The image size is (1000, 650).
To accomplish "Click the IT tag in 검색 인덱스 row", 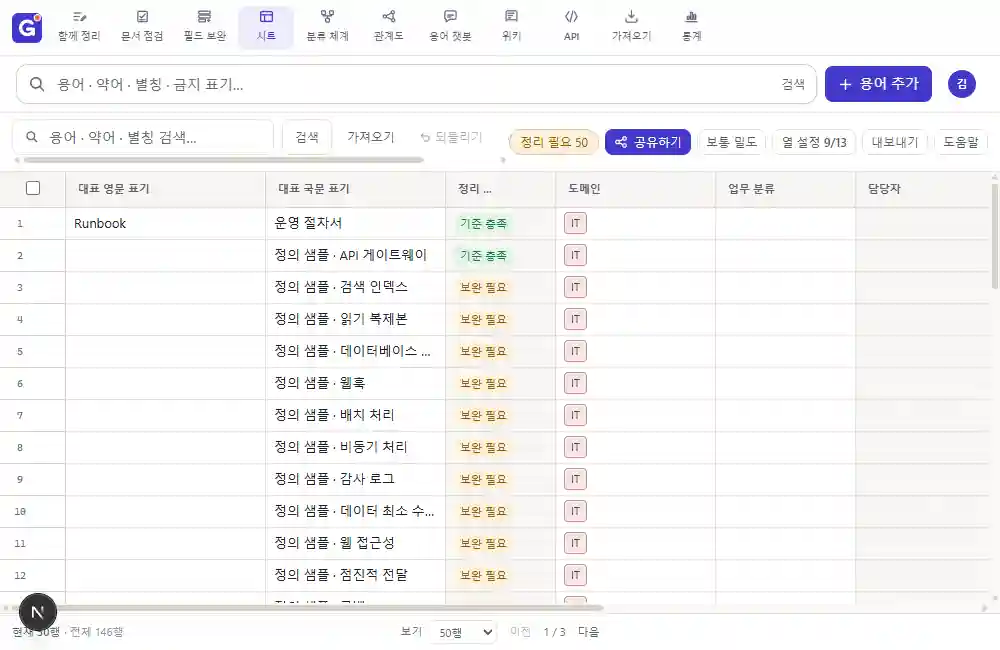I will tap(575, 287).
